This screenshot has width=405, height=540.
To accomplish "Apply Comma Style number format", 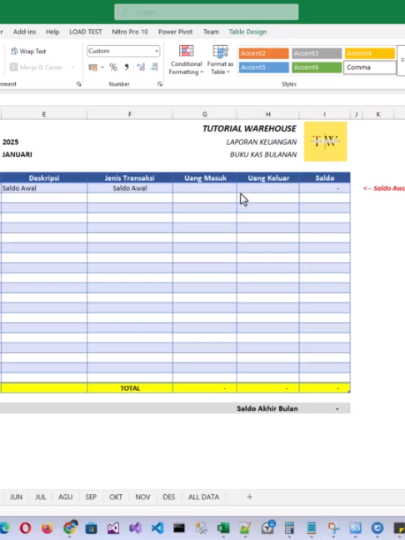I will [126, 67].
